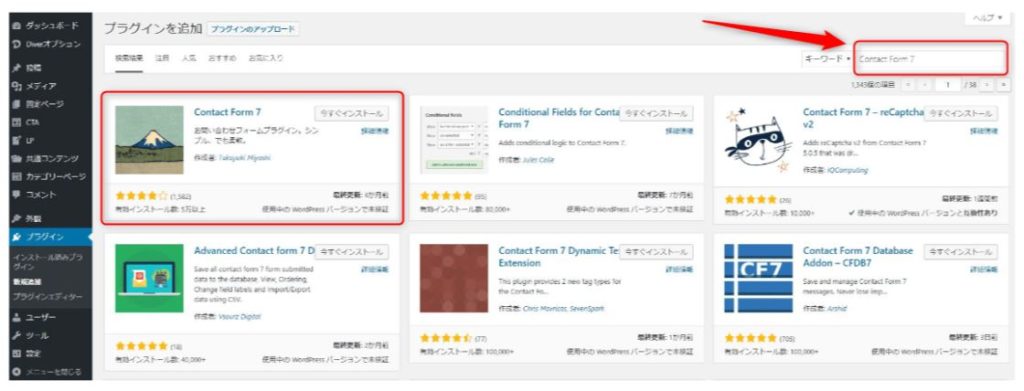
Task: Open the ユーザー person icon
Action: 16,317
